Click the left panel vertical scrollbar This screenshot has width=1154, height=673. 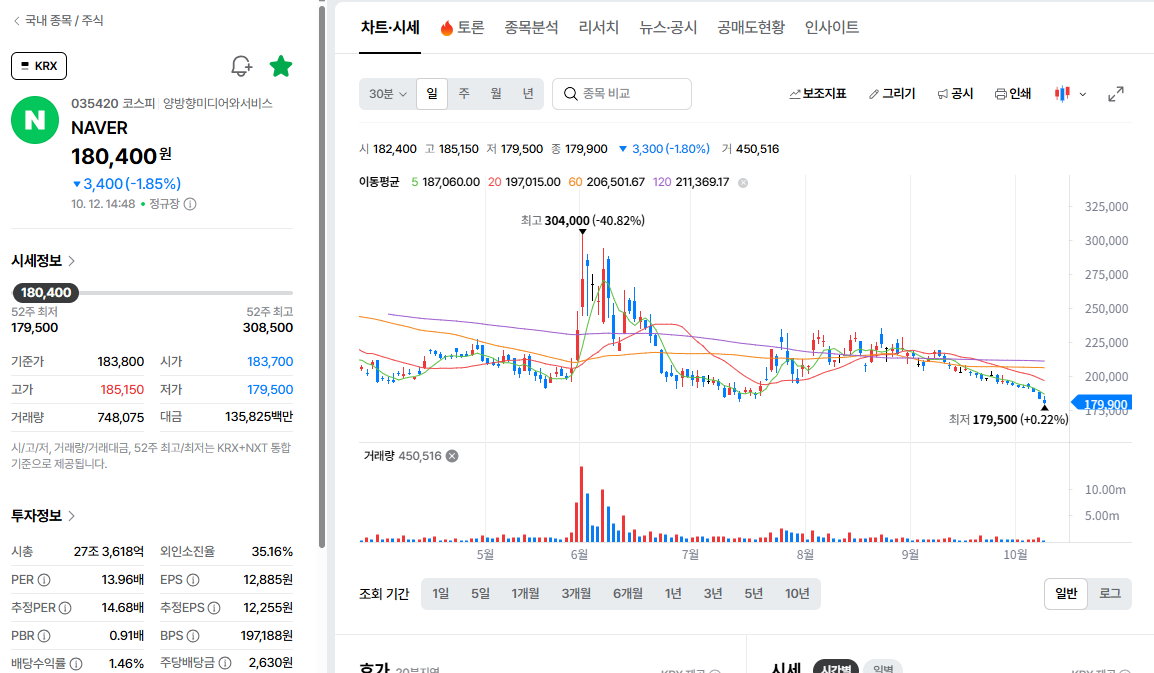[x=322, y=278]
